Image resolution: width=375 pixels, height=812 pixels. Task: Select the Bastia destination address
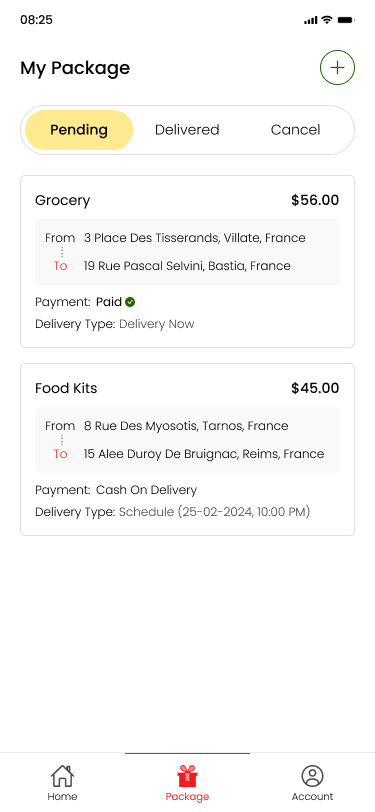click(x=188, y=266)
